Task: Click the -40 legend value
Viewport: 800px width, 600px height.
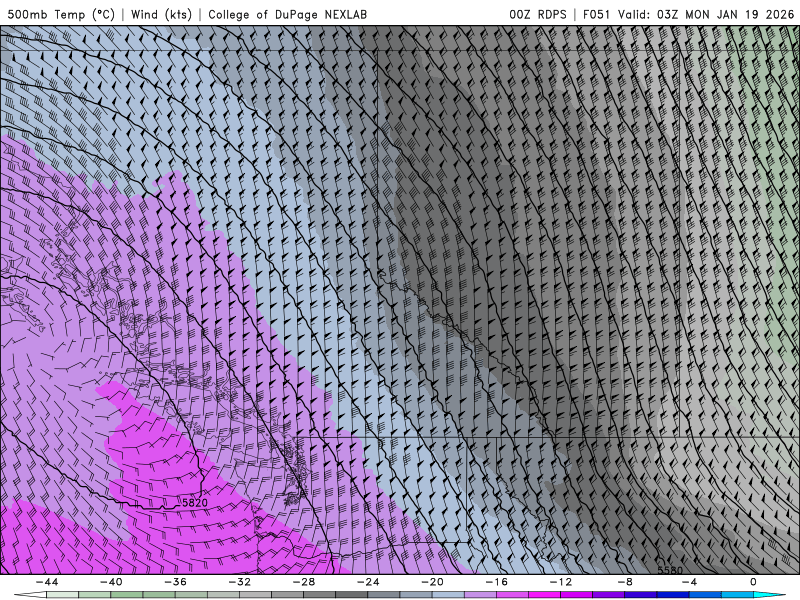Action: tap(111, 582)
